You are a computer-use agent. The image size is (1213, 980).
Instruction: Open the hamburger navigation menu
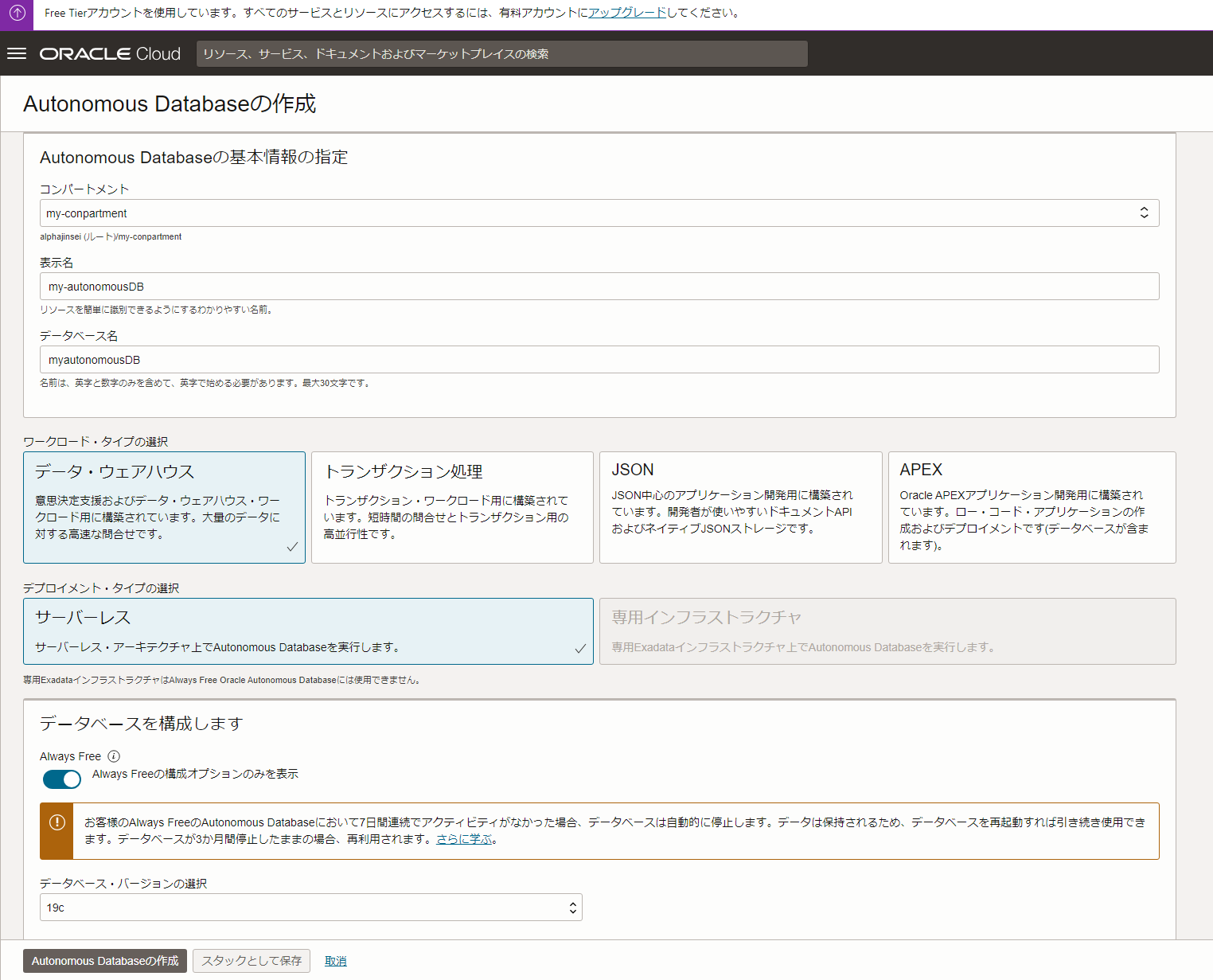click(x=17, y=53)
